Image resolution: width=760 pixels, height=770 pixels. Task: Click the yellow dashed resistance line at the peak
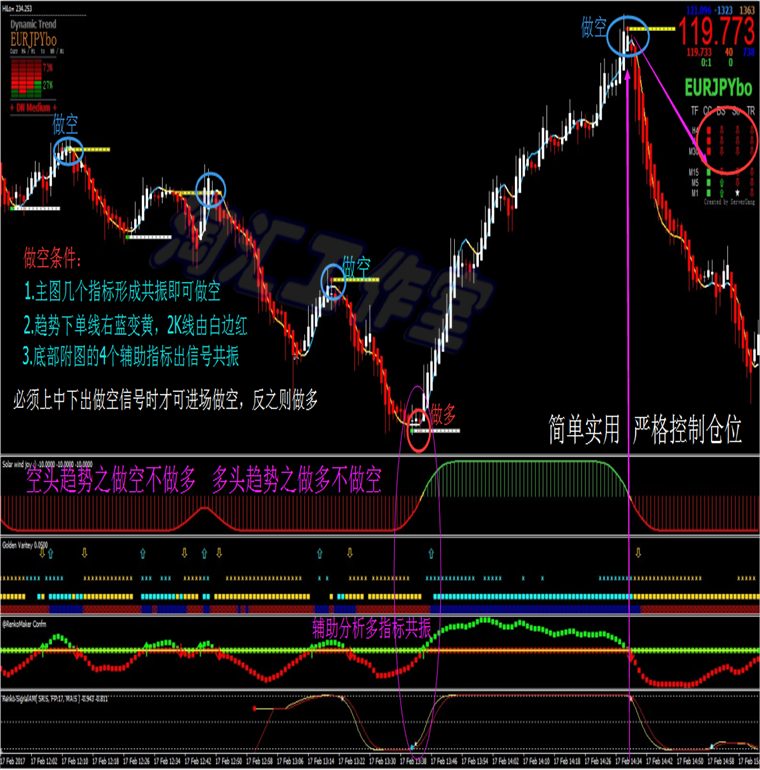(x=652, y=29)
